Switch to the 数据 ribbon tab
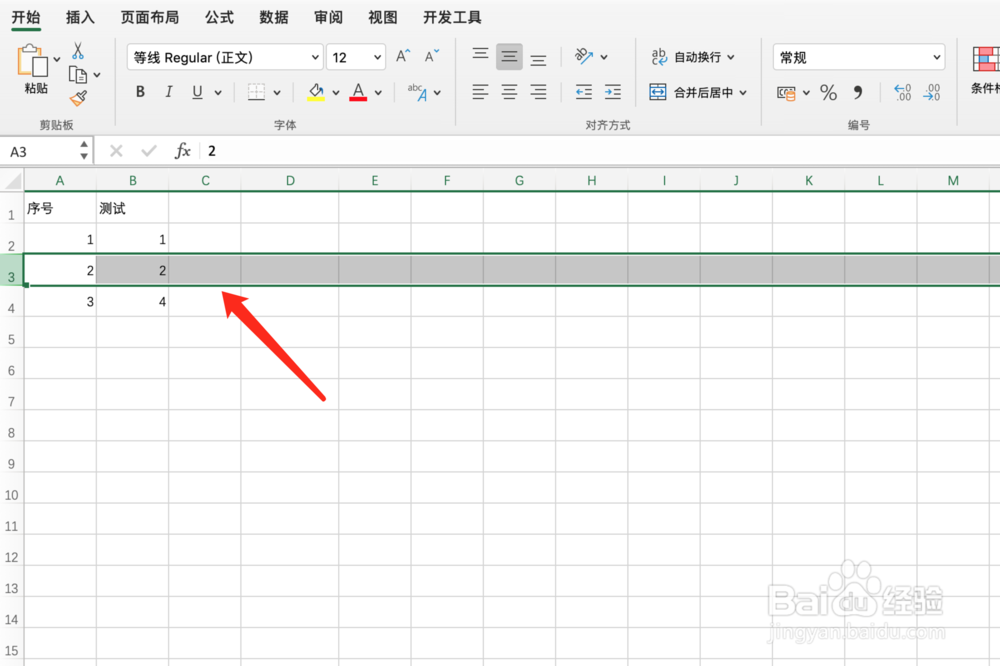This screenshot has width=1000, height=666. click(x=272, y=17)
